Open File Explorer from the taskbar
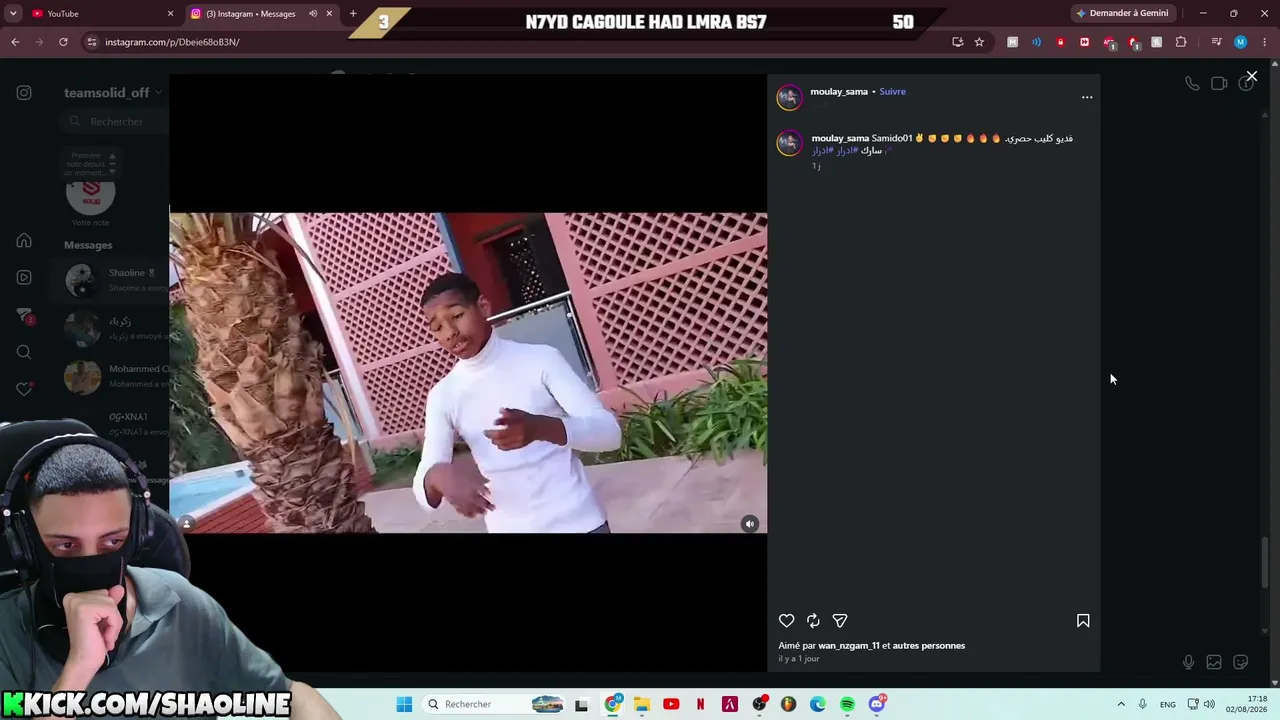 [642, 704]
